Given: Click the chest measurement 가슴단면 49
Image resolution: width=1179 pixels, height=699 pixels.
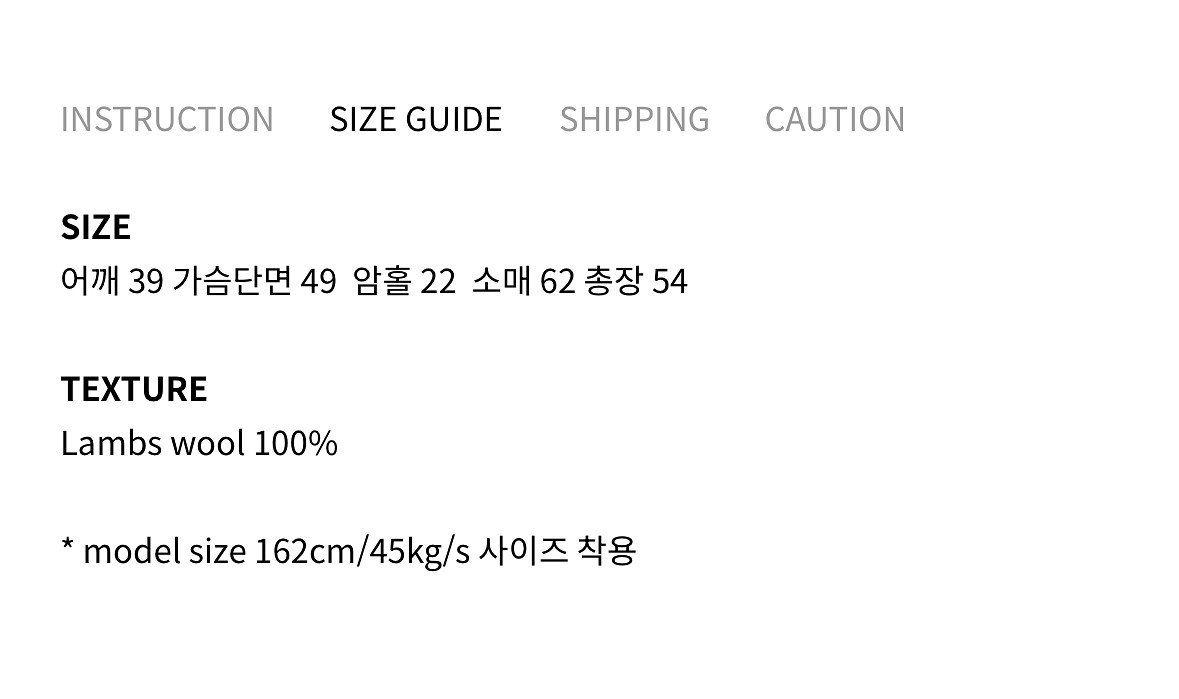Looking at the screenshot, I should tap(254, 282).
